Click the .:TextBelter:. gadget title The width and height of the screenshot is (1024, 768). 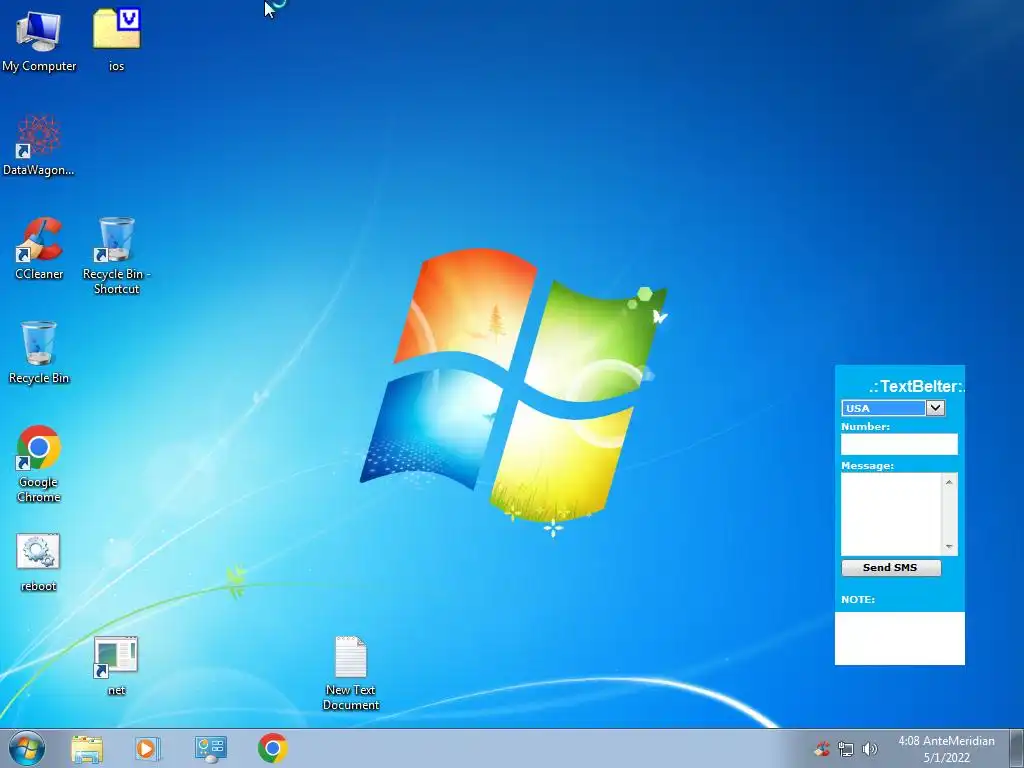click(x=916, y=386)
